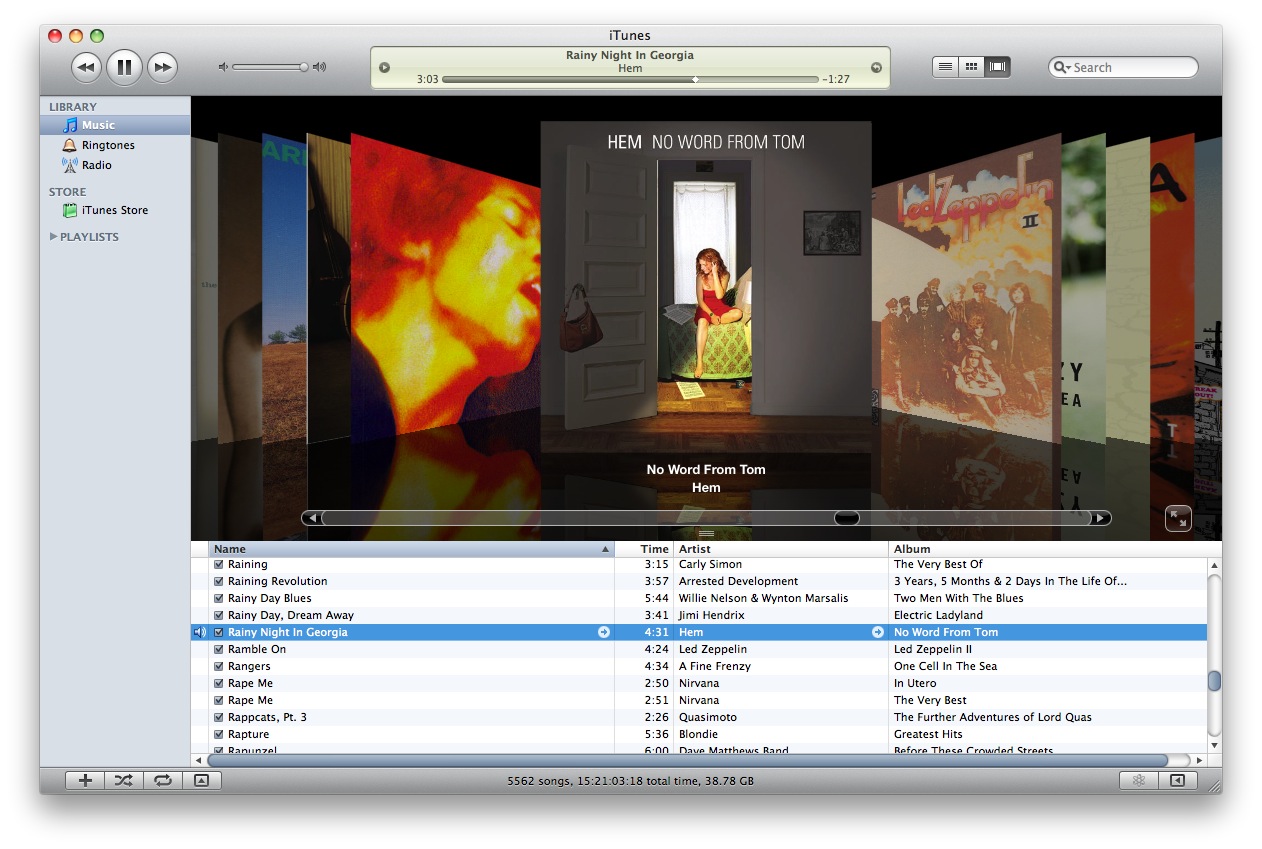Switch to list view

(945, 67)
